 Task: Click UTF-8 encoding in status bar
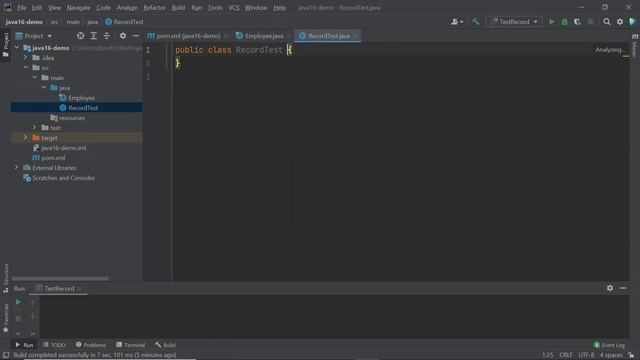[x=586, y=355]
